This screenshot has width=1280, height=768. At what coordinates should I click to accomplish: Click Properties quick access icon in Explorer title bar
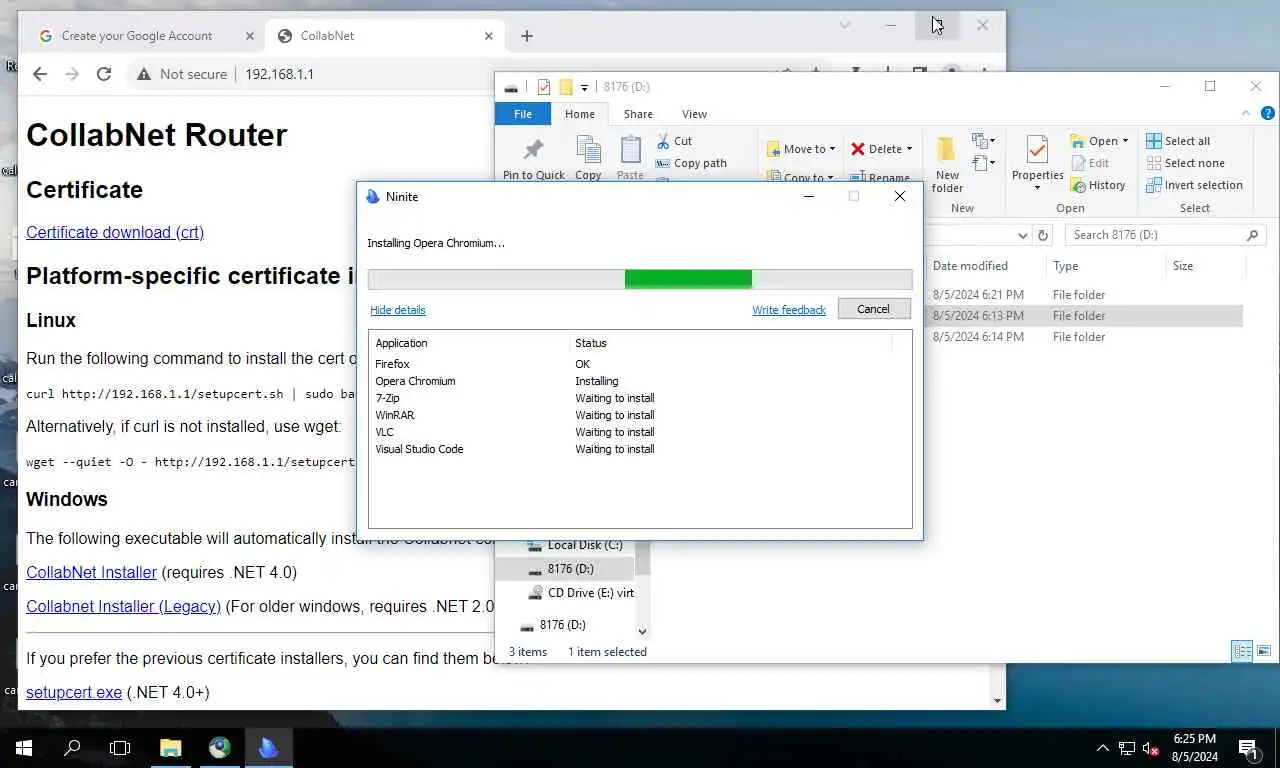tap(544, 87)
